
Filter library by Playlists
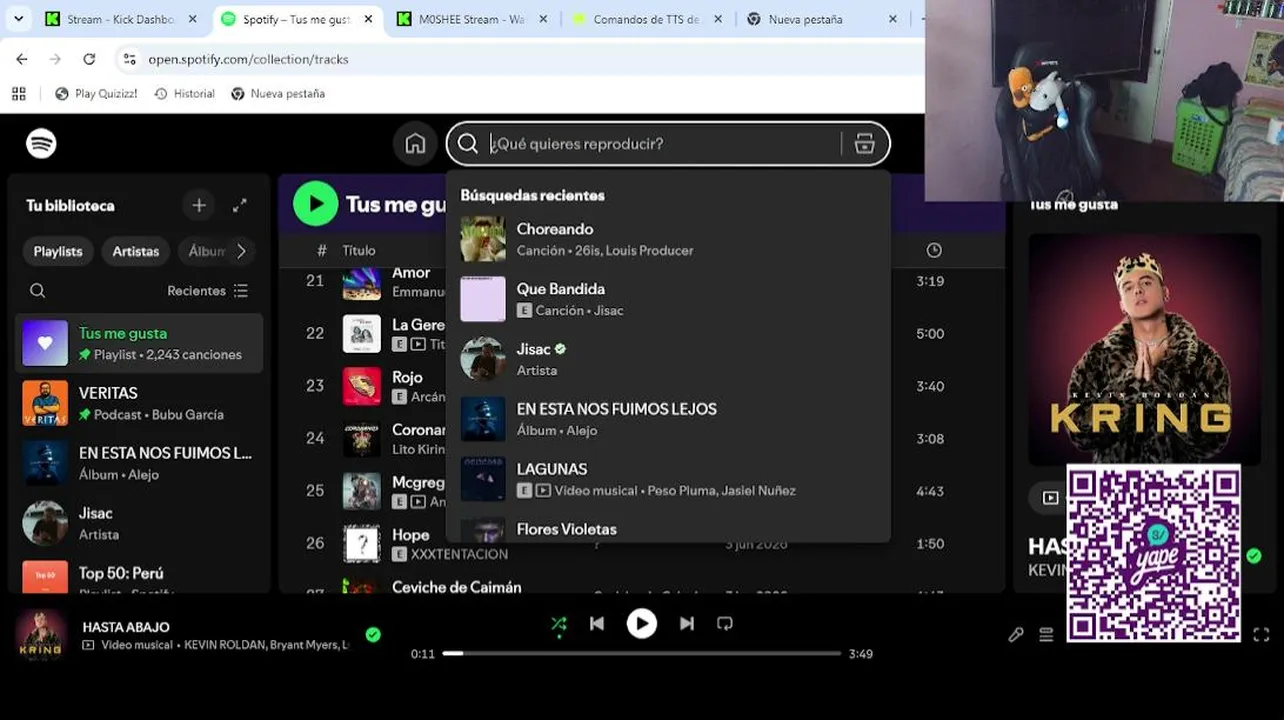58,251
